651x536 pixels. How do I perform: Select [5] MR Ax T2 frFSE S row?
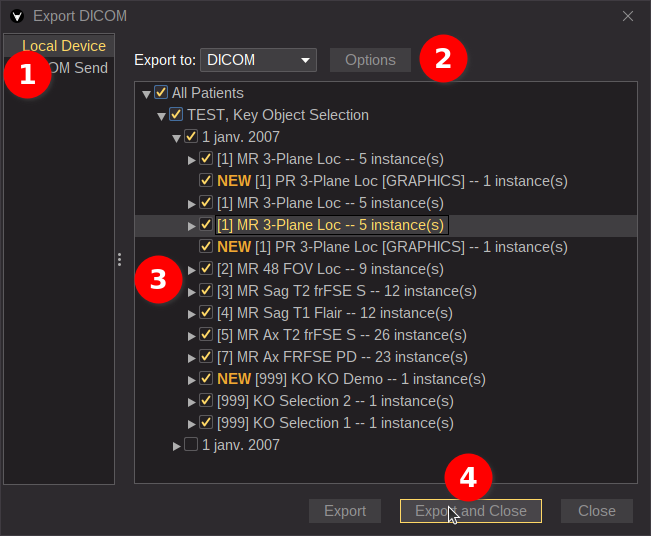(x=342, y=335)
